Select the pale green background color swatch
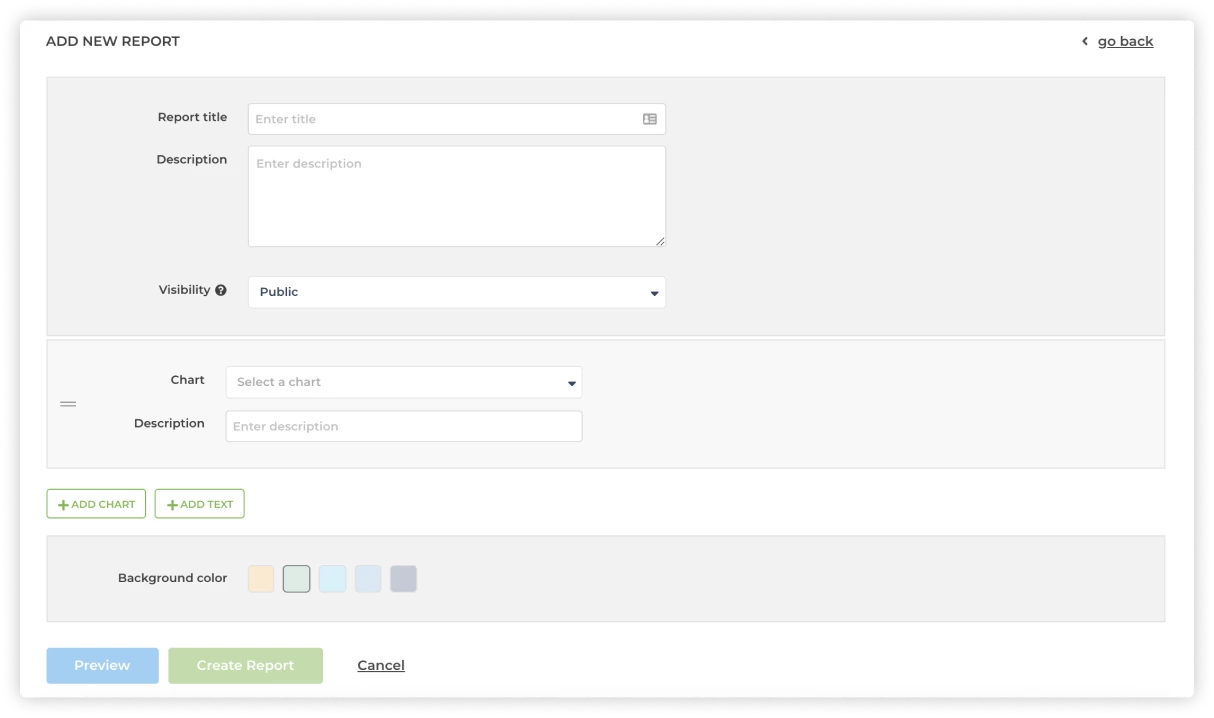The height and width of the screenshot is (718, 1214). point(297,579)
